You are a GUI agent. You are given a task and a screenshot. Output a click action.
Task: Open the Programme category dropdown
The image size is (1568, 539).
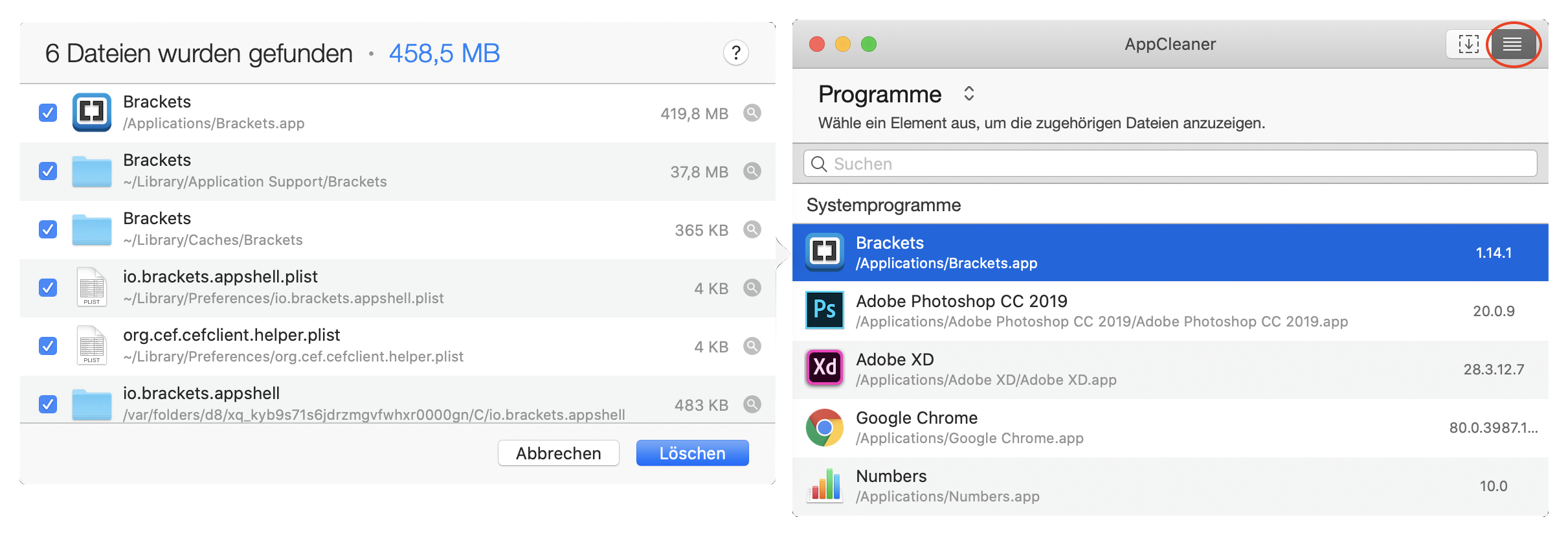coord(969,94)
